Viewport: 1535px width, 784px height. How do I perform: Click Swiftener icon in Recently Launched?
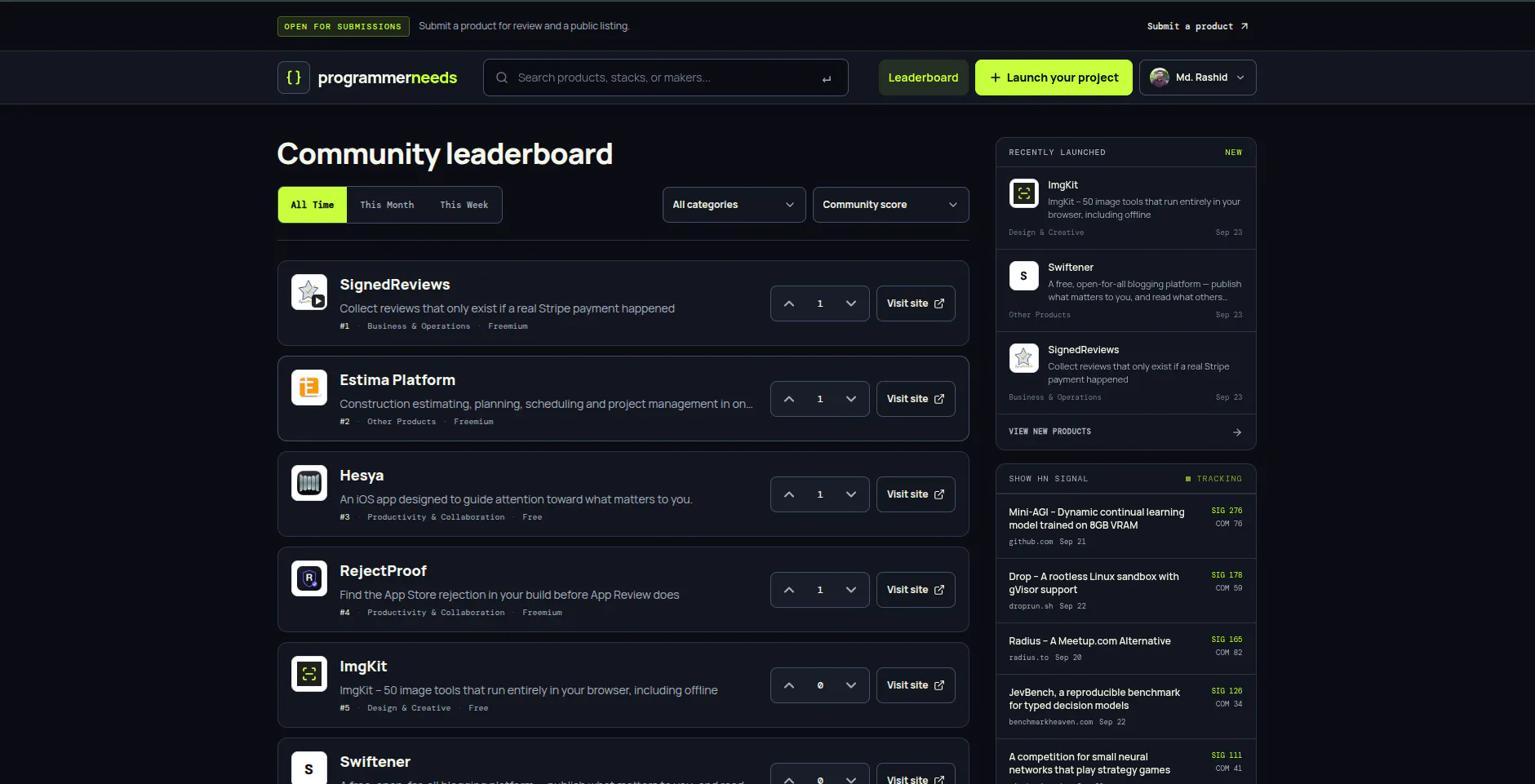pyautogui.click(x=1024, y=276)
